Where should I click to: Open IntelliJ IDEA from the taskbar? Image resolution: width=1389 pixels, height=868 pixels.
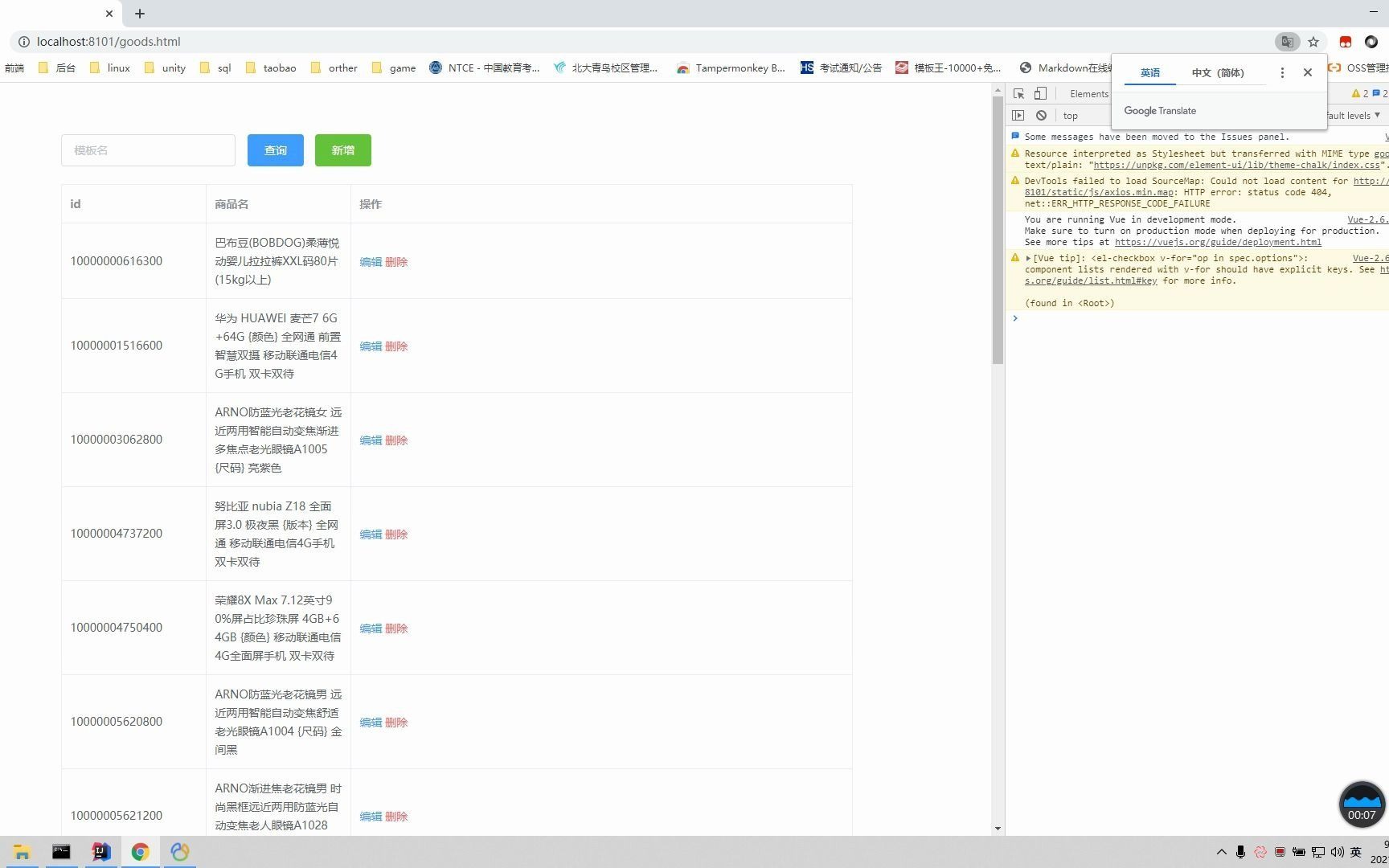pyautogui.click(x=100, y=852)
